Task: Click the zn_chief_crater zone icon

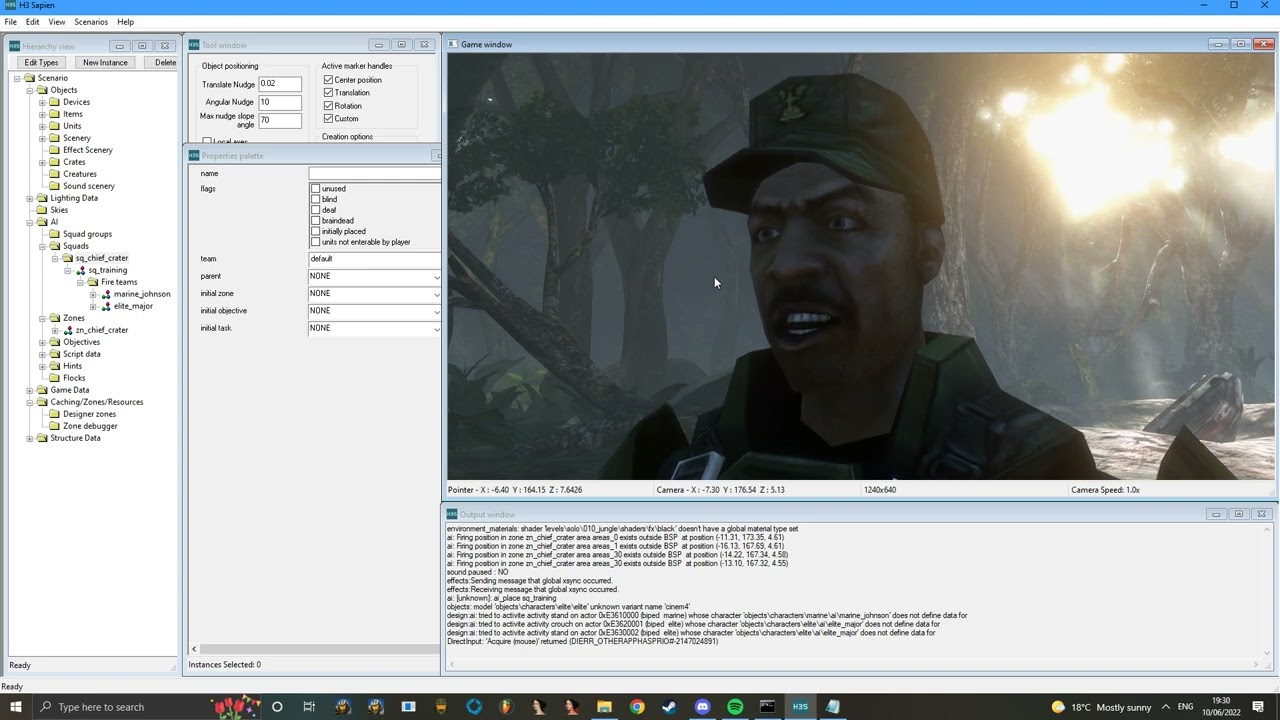Action: coord(68,330)
